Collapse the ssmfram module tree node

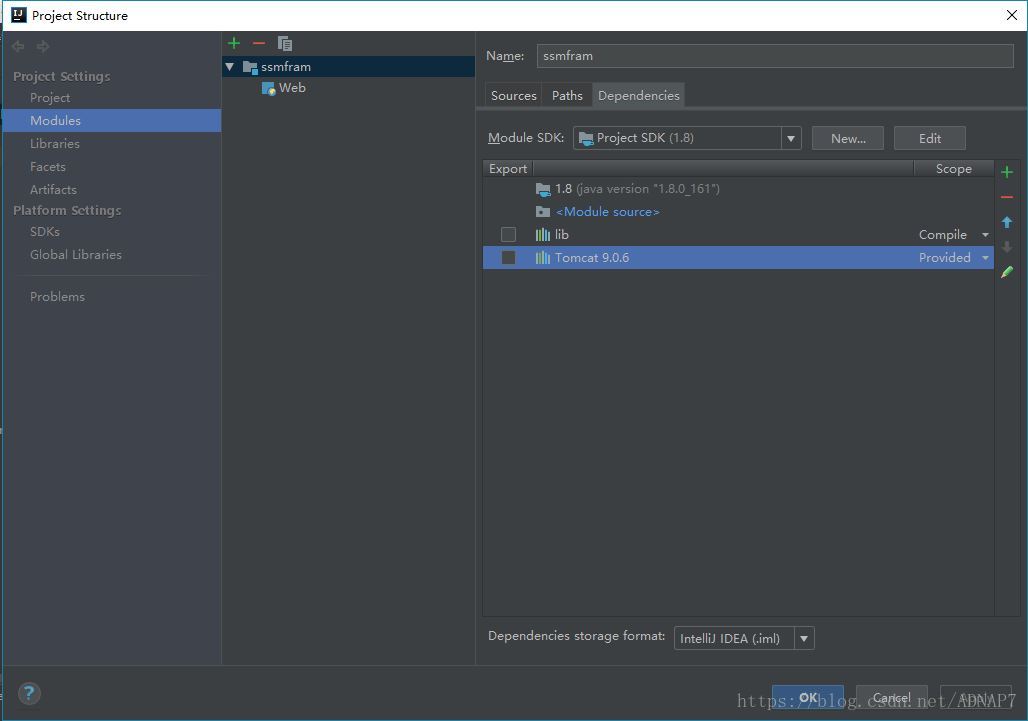coord(229,67)
